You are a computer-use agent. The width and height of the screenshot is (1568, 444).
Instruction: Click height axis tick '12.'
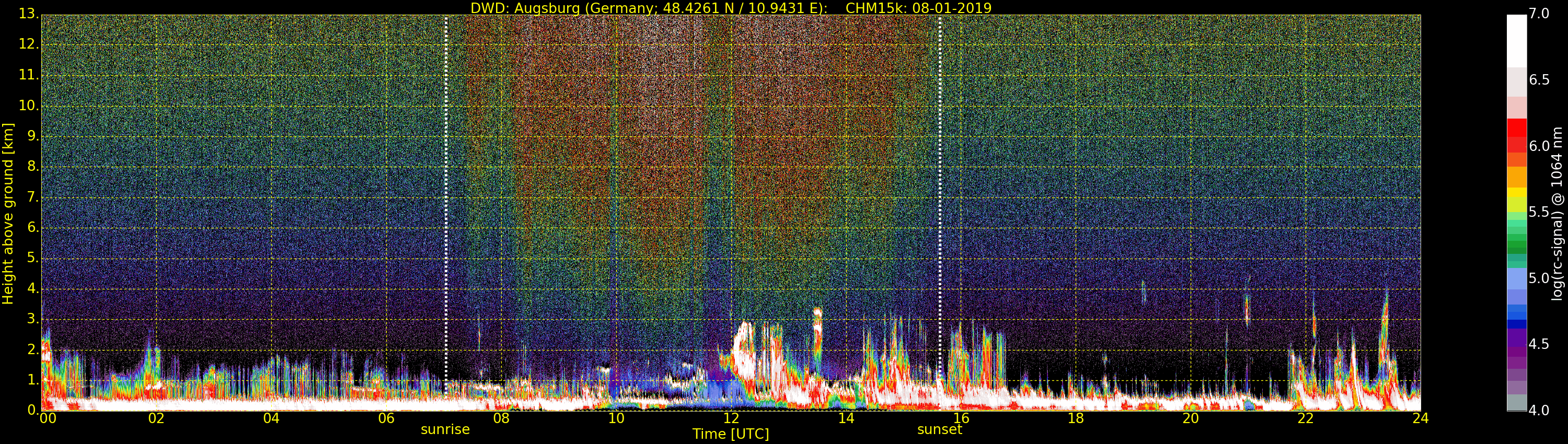[29, 44]
